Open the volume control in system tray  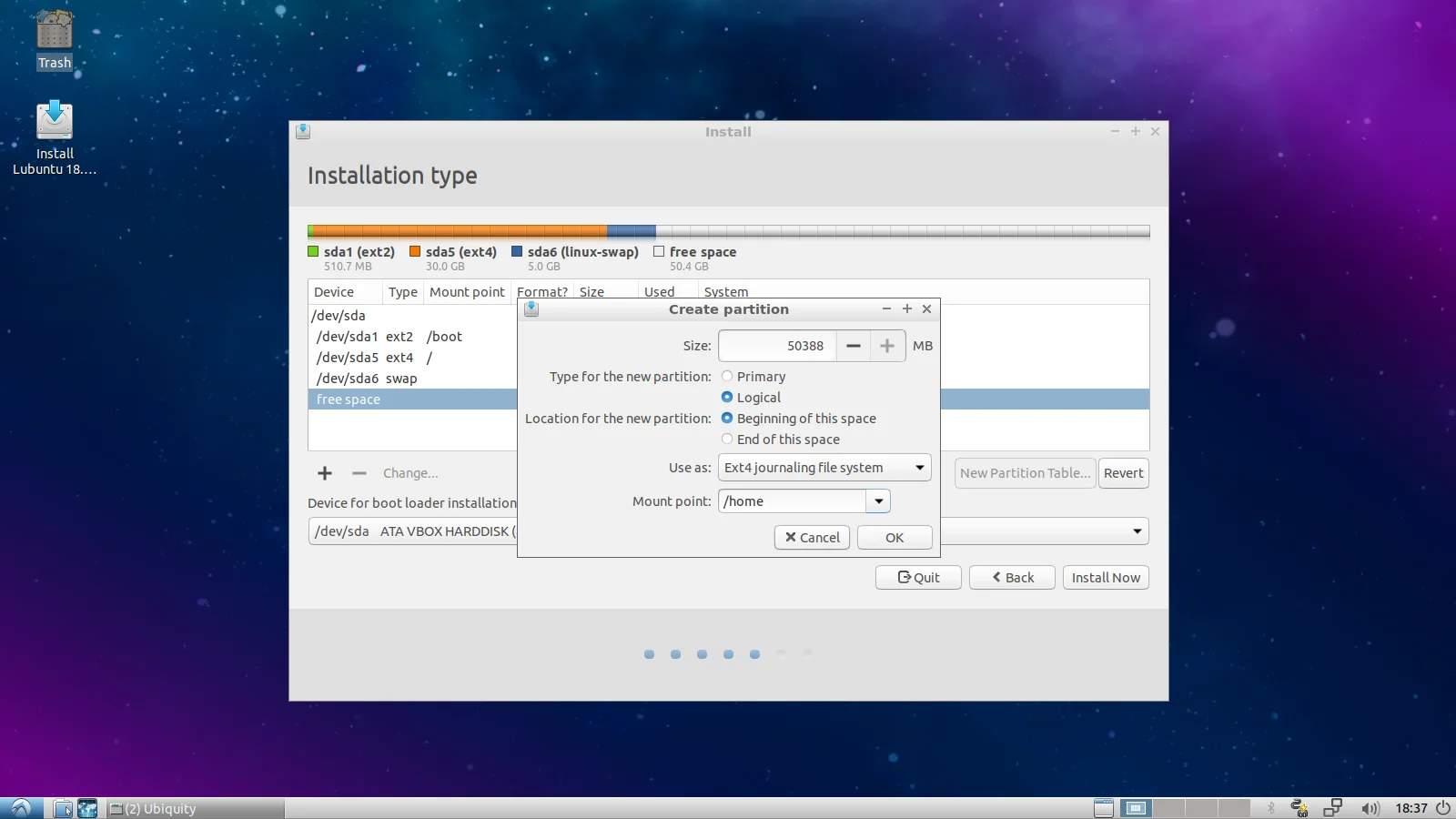tap(1370, 808)
